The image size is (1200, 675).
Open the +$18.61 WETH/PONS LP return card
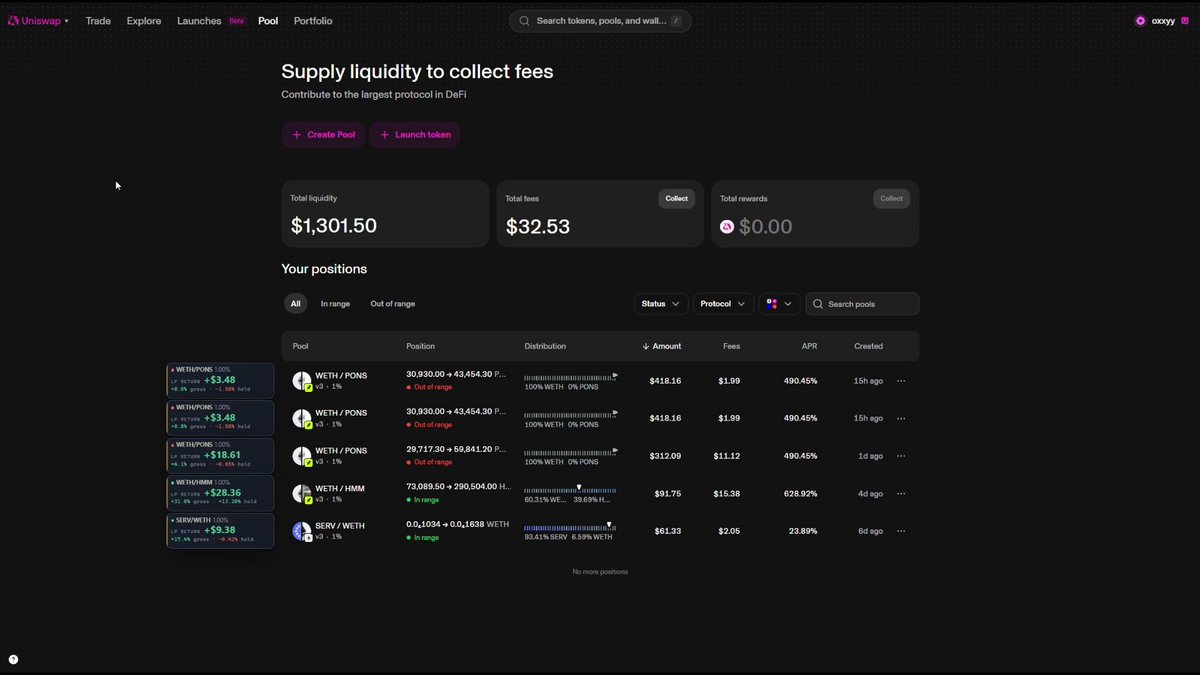click(x=220, y=456)
